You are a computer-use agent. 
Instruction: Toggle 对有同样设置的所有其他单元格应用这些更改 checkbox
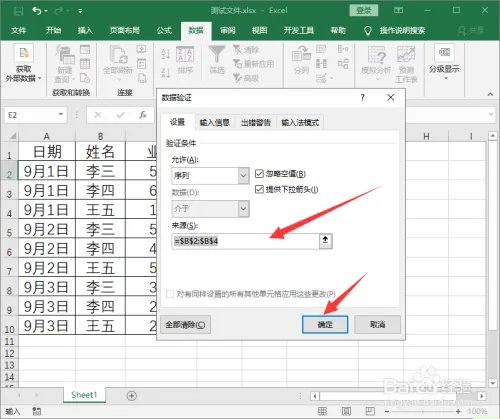[170, 294]
